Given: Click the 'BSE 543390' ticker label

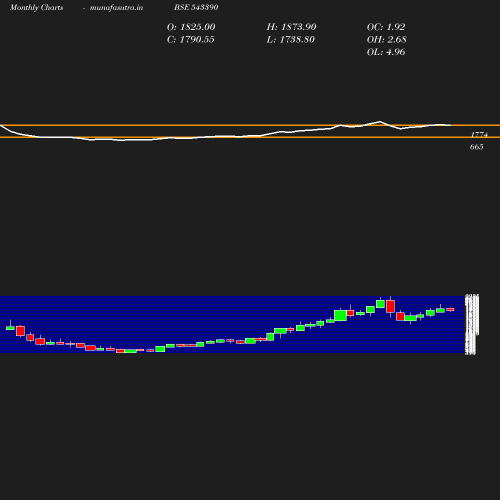Looking at the screenshot, I should tap(196, 7).
